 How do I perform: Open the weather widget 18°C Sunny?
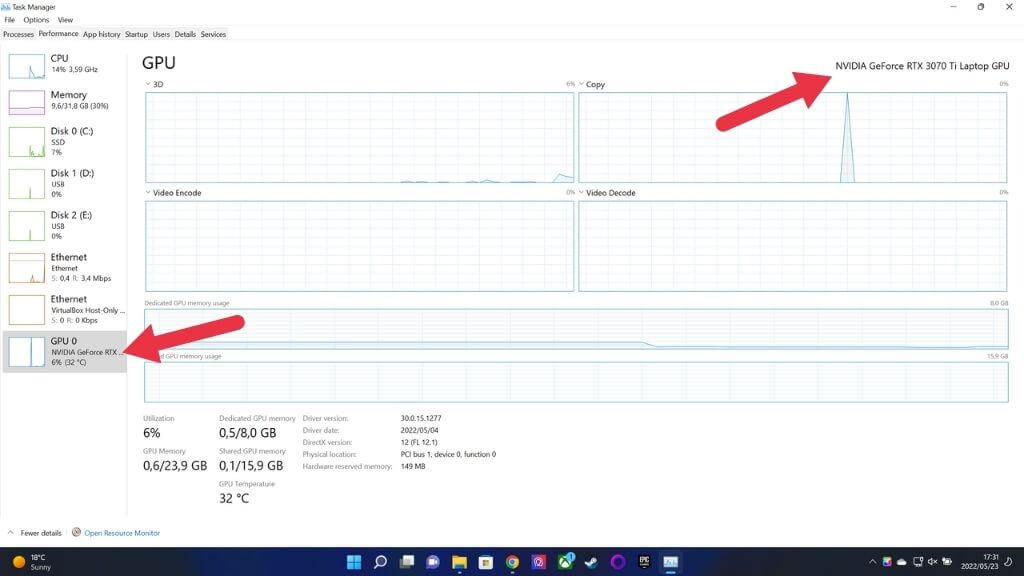coord(31,562)
